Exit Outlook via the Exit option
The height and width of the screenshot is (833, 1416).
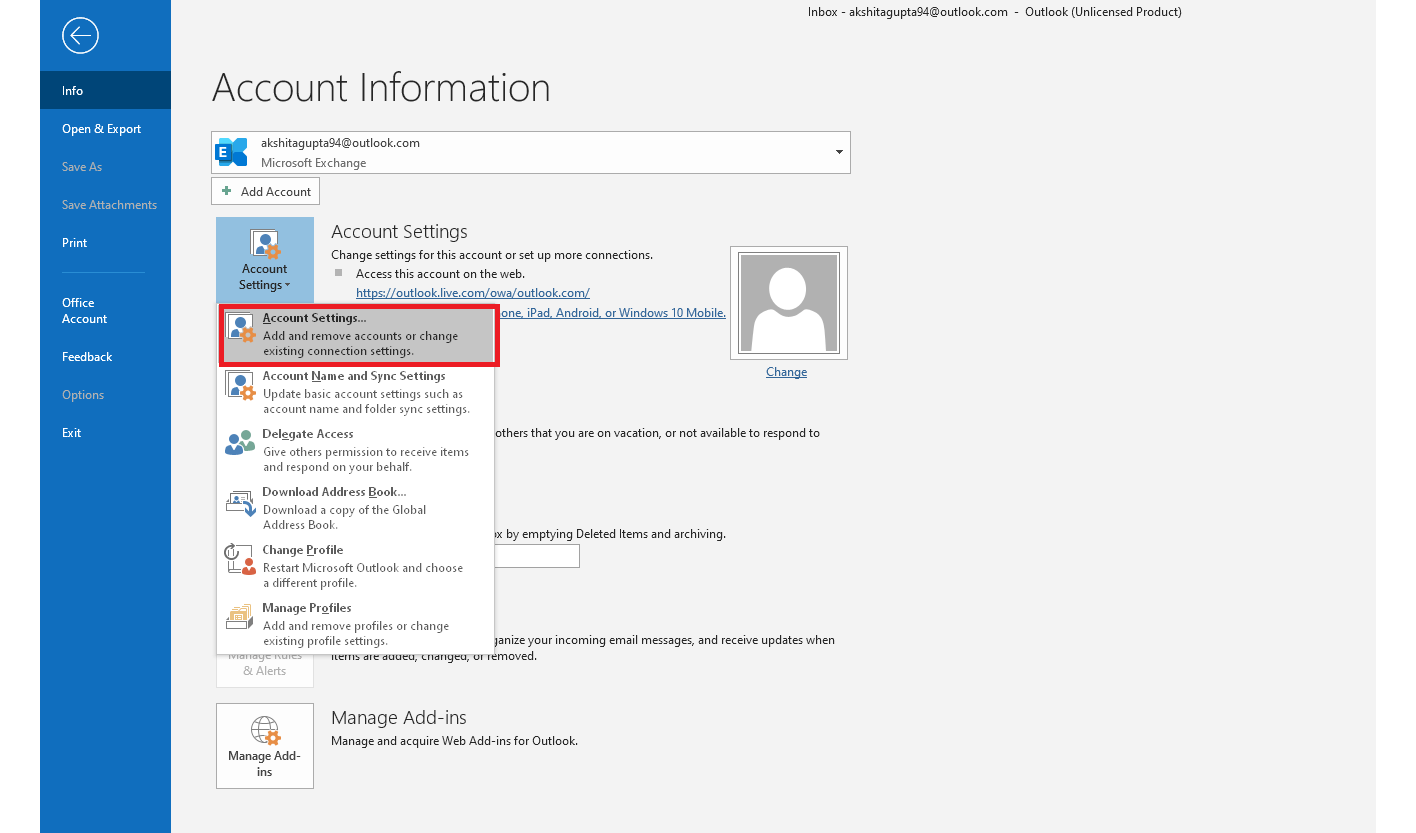click(71, 432)
